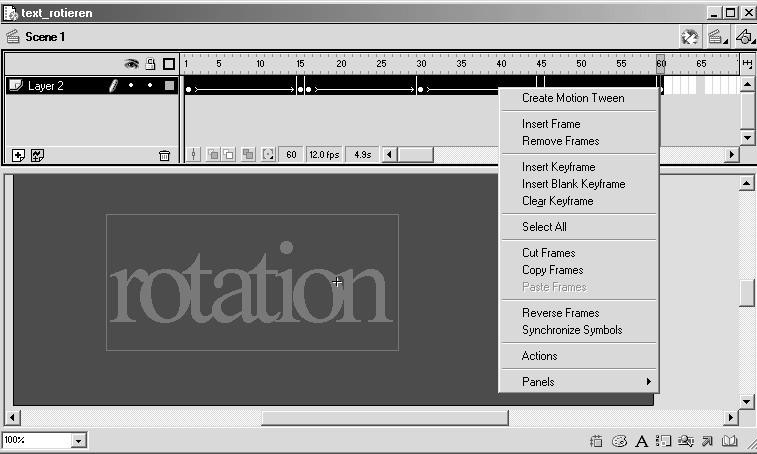Open the Edit Symbols shapes dropdown
Viewport: 757px width, 454px height.
pos(745,37)
